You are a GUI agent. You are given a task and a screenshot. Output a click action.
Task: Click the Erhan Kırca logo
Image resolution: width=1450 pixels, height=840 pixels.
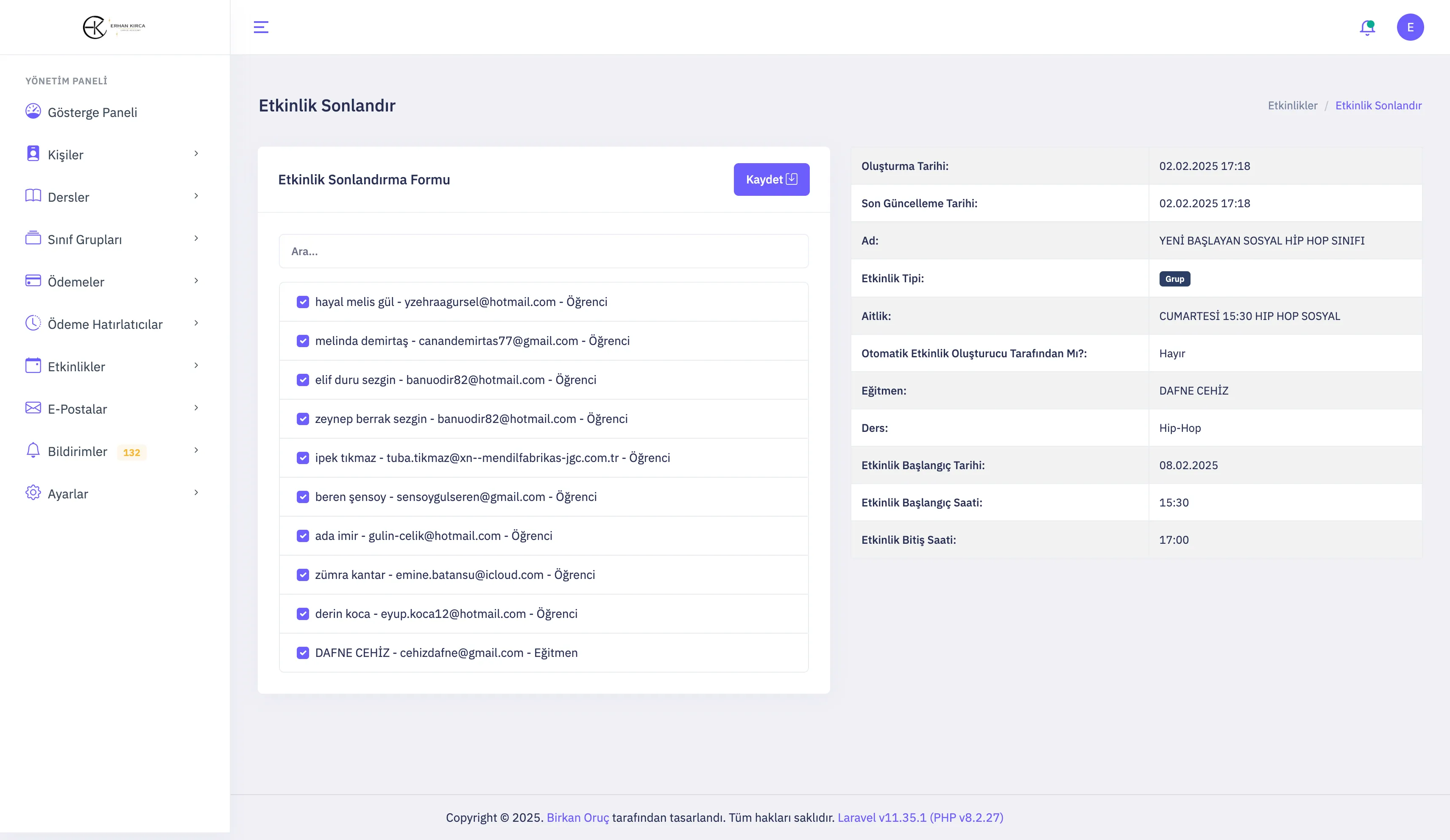[x=114, y=27]
